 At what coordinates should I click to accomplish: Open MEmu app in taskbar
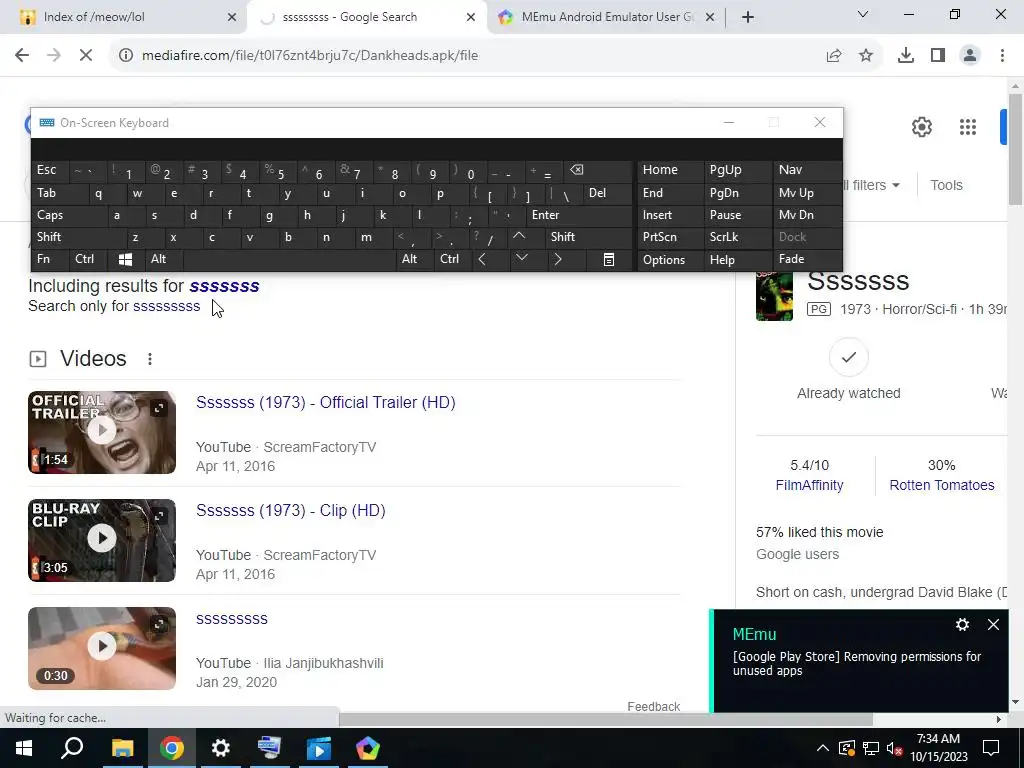(368, 748)
